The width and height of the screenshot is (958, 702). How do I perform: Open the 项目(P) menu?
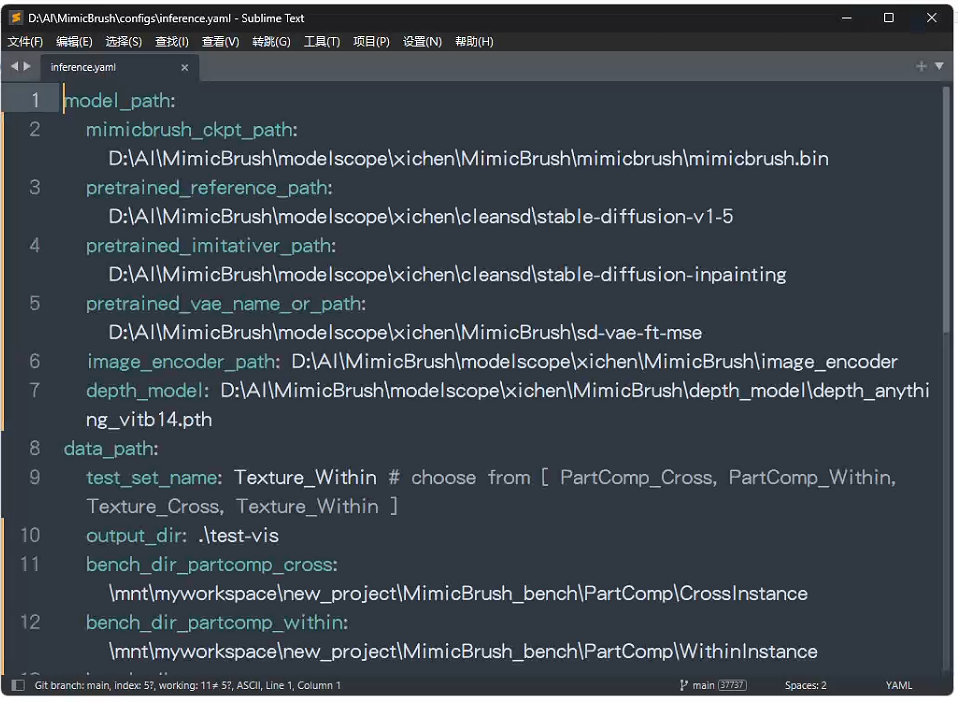371,42
